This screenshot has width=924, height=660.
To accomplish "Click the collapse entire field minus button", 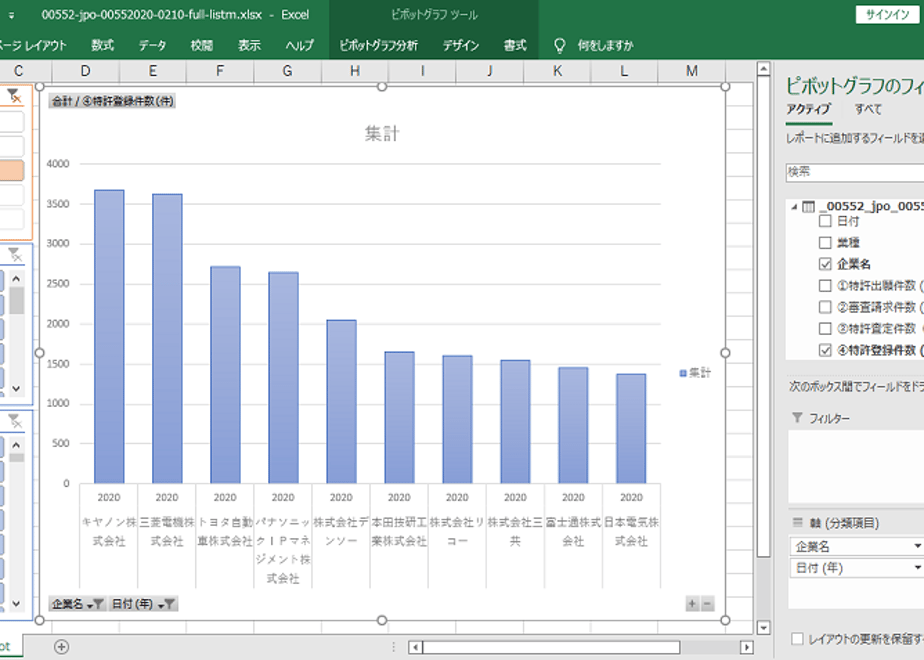I will point(707,604).
